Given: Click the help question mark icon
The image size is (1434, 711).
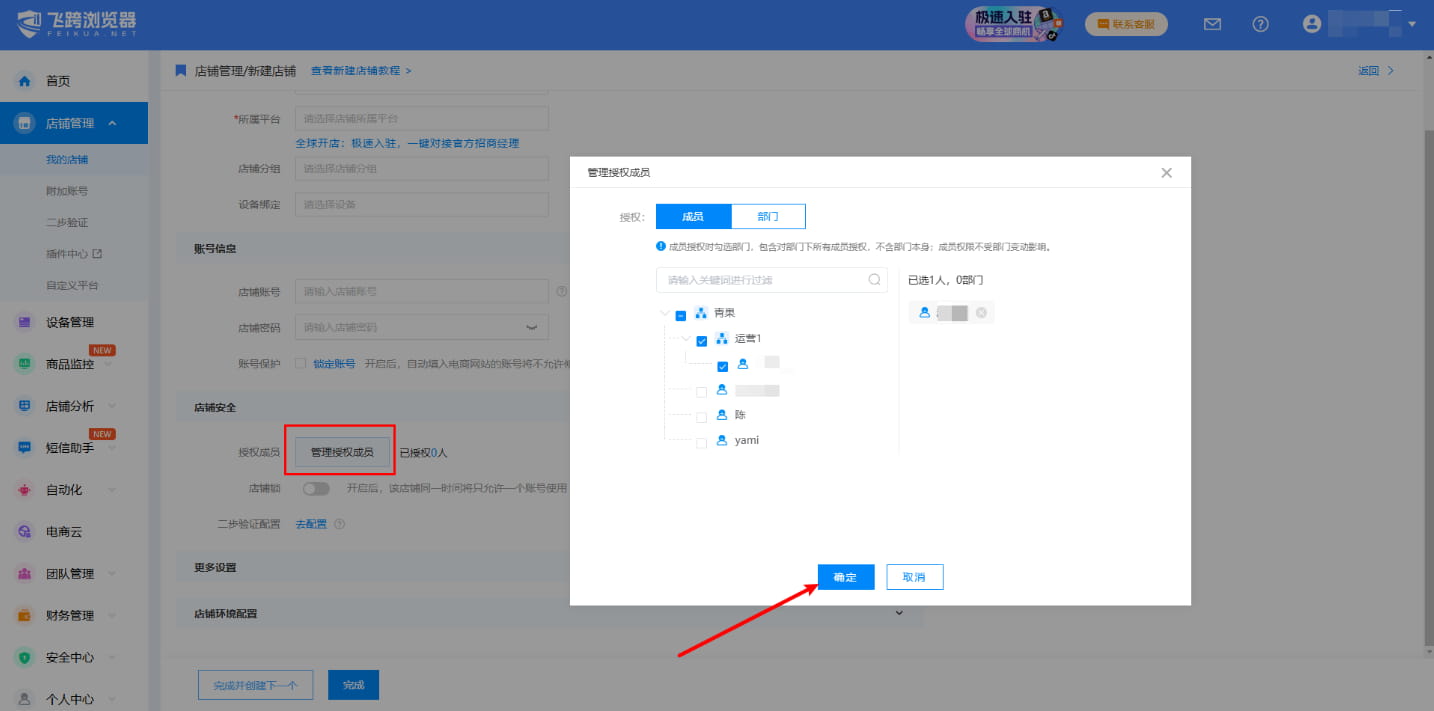Looking at the screenshot, I should coord(1260,23).
